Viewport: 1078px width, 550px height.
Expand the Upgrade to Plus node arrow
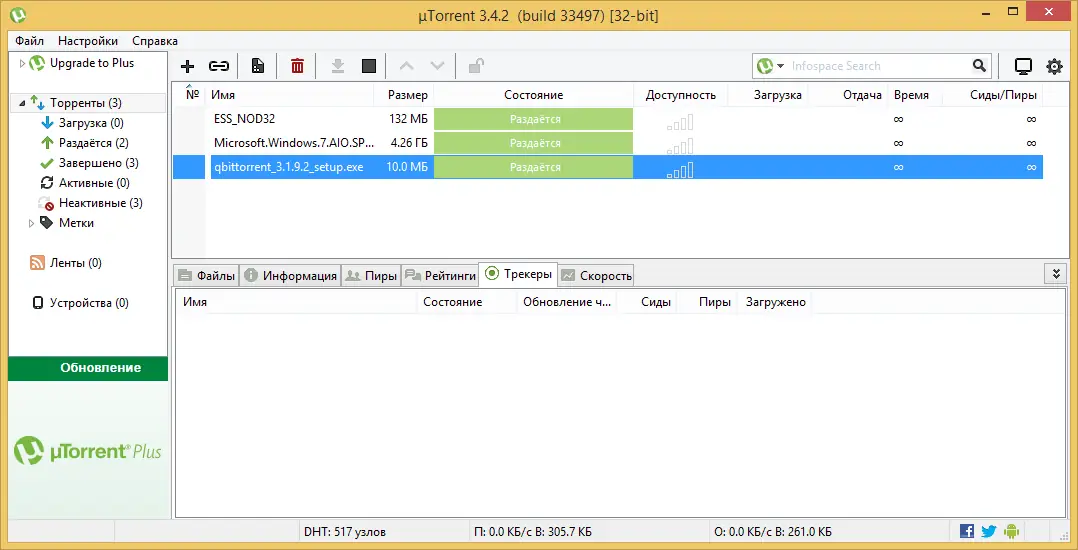pos(22,63)
